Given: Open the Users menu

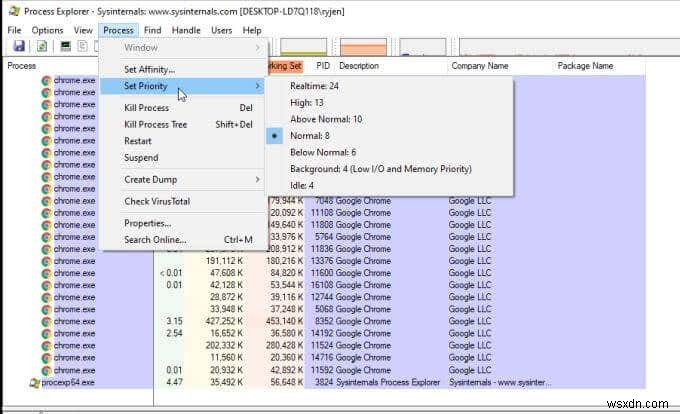Looking at the screenshot, I should [221, 30].
